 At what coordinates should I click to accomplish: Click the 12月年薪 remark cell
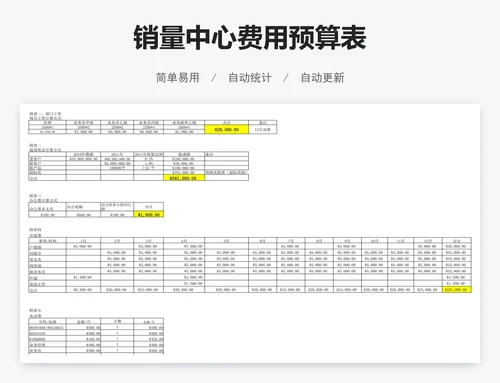(263, 129)
